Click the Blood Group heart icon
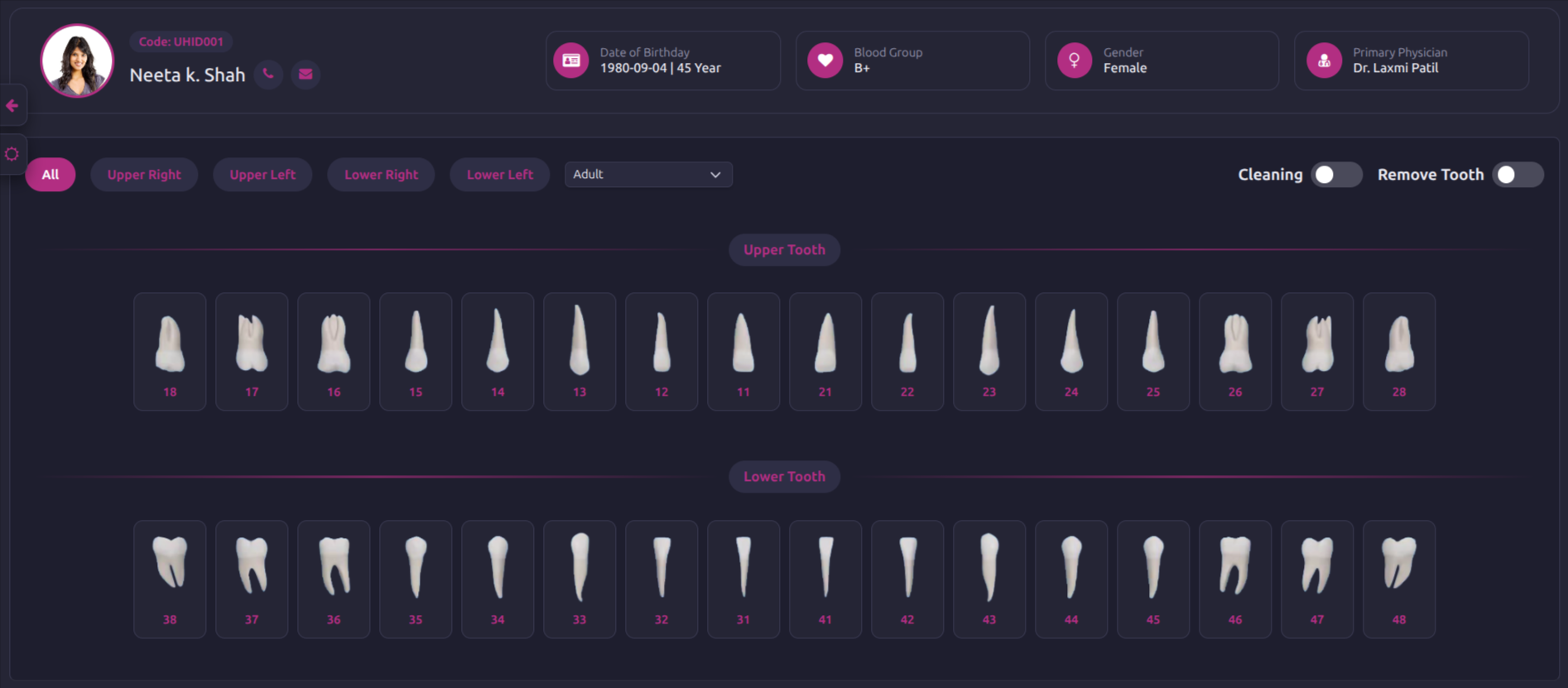Screen dimensions: 1568x688 pos(825,60)
